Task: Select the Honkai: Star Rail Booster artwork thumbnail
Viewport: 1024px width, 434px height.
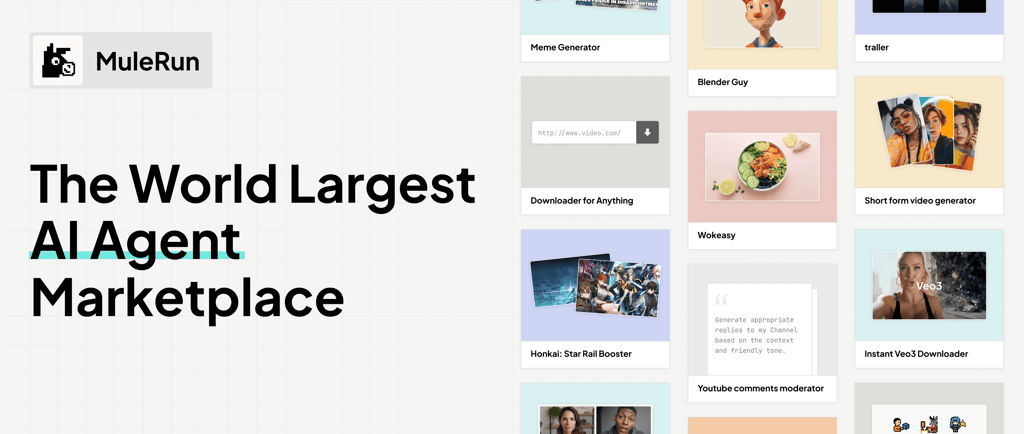Action: click(x=594, y=286)
